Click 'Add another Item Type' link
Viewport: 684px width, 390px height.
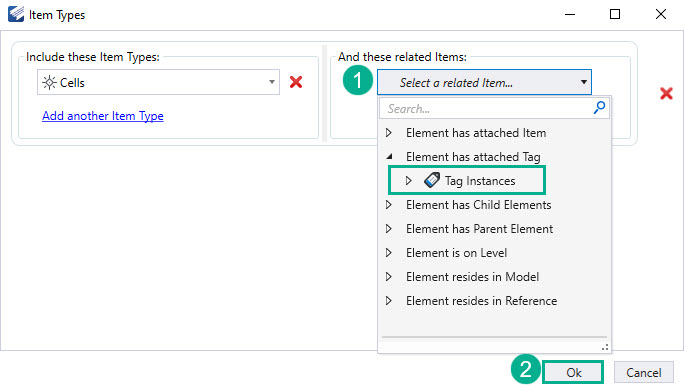(103, 116)
